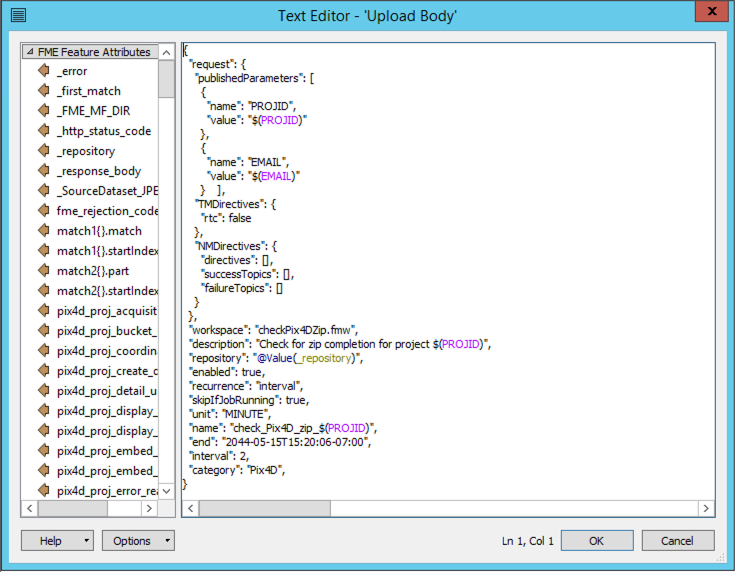Click the icon next to _response_body

point(44,171)
